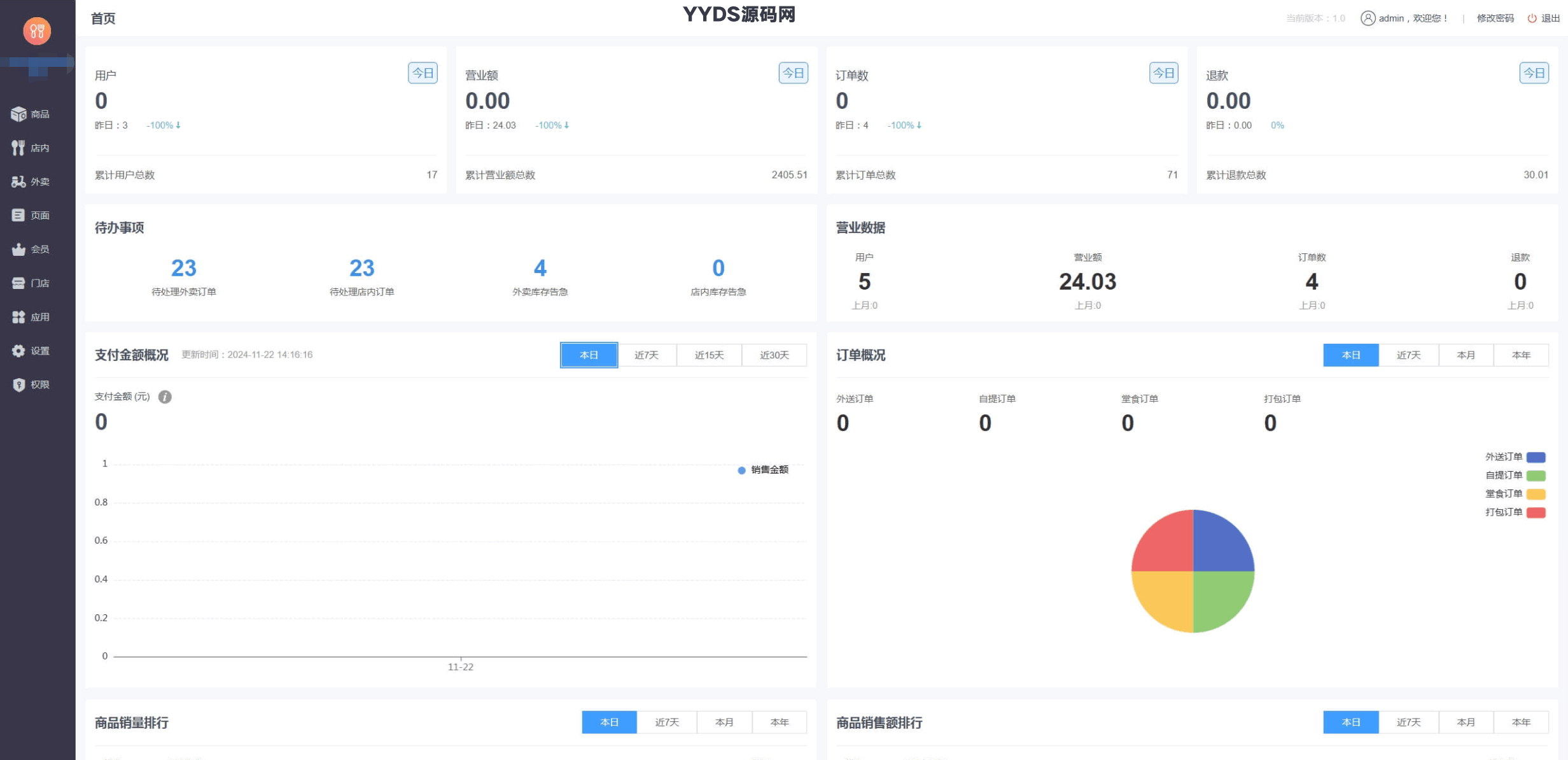The height and width of the screenshot is (760, 1568).
Task: Open the 设置 gear icon menu
Action: [18, 351]
